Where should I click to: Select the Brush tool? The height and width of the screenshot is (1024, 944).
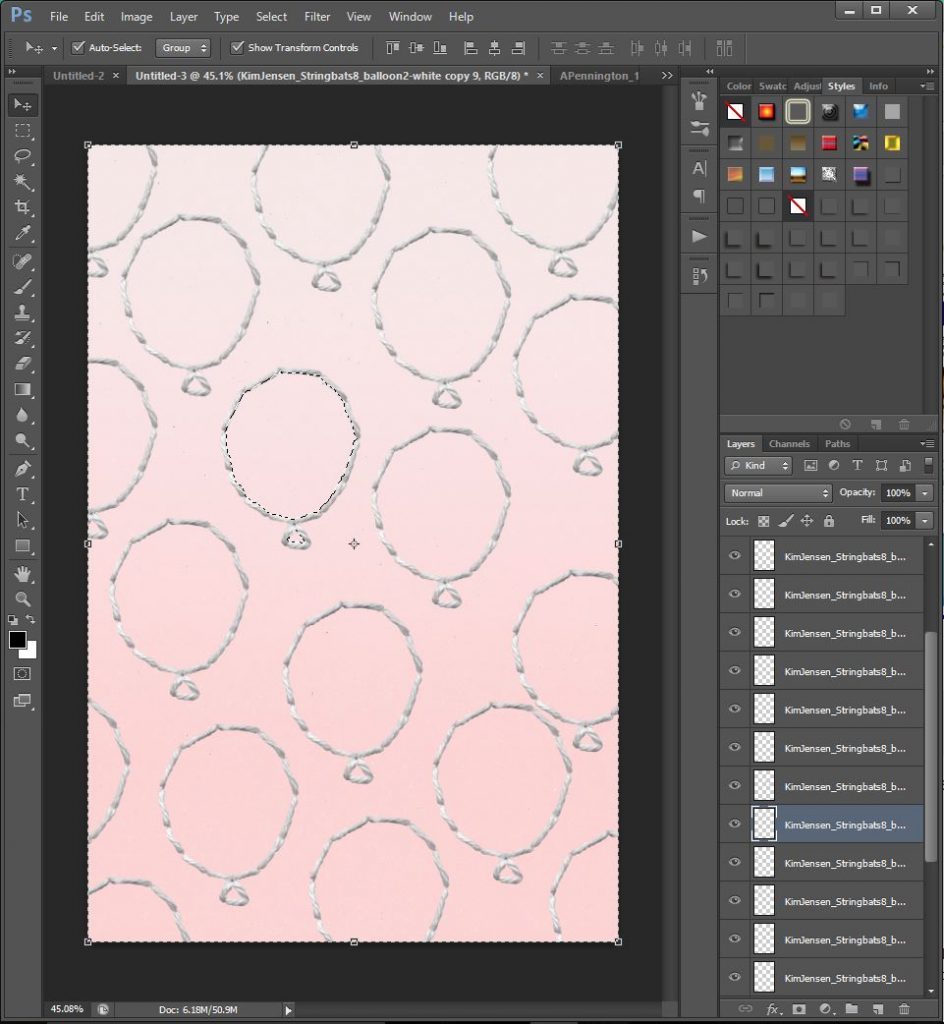[22, 287]
